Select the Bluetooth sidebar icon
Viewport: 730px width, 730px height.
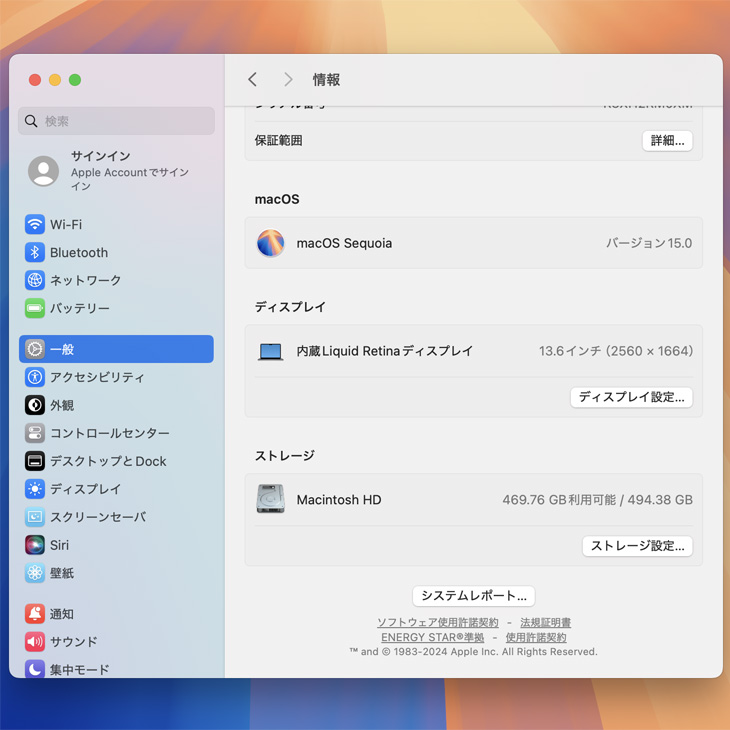tap(35, 253)
